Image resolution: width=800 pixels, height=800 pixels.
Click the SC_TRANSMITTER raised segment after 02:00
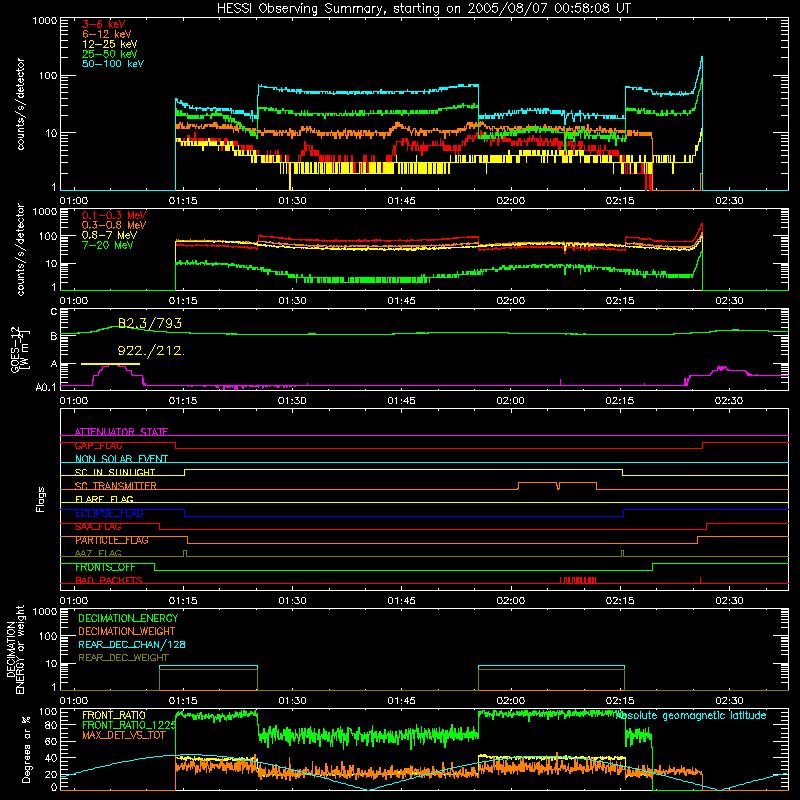tap(557, 485)
